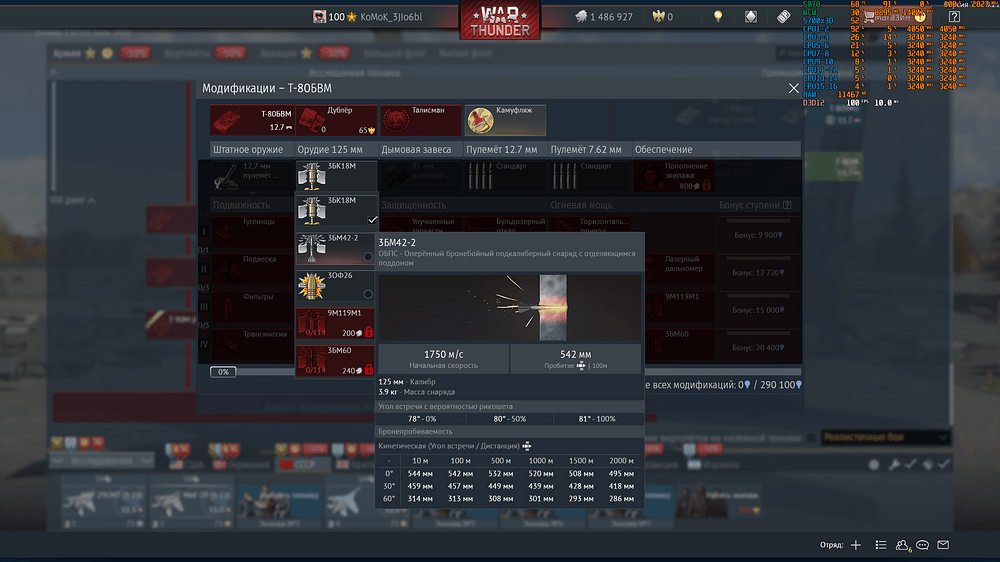Viewport: 1000px width, 562px height.
Task: Click the 542 мм penetration value
Action: [x=575, y=354]
